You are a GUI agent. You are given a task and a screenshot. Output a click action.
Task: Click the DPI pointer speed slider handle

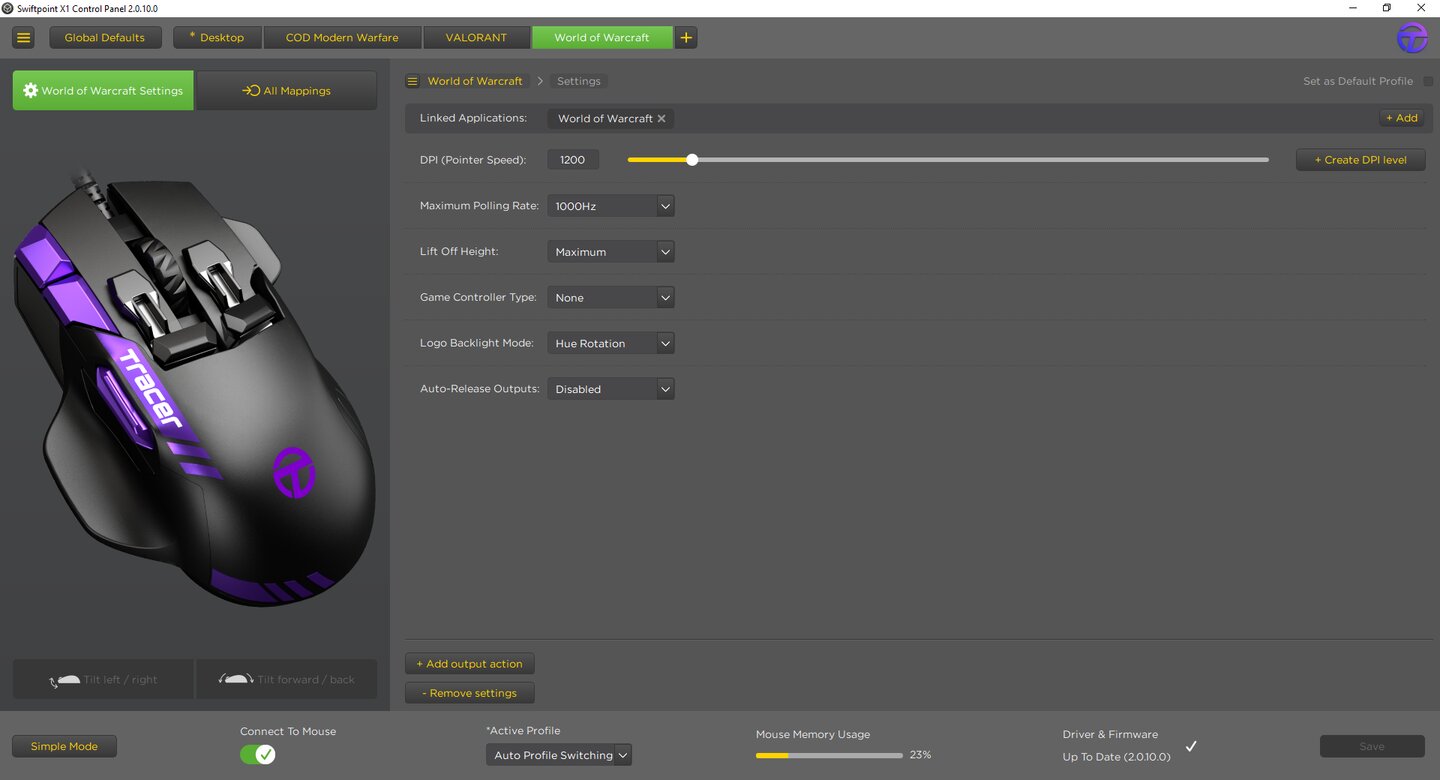[x=692, y=160]
